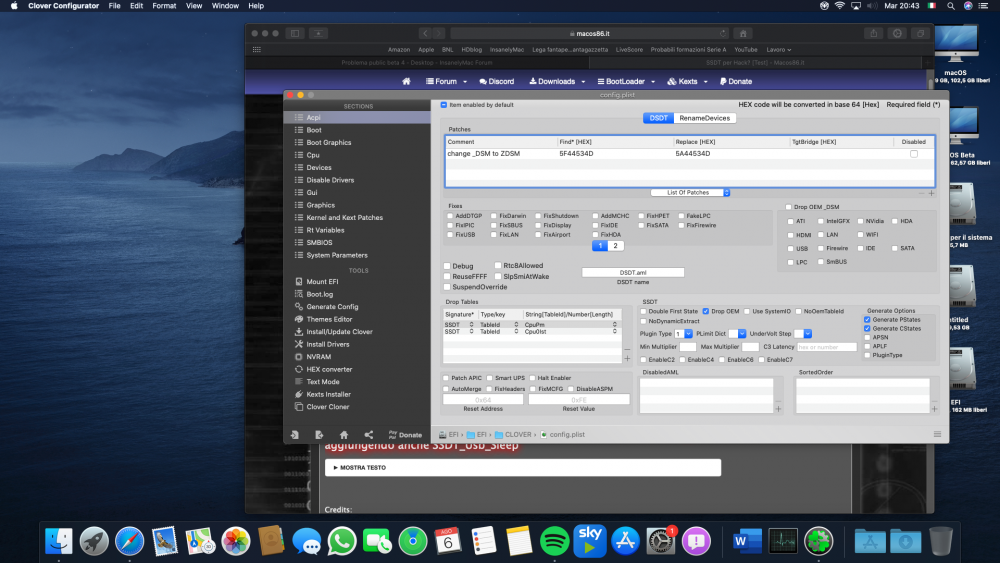Image resolution: width=1000 pixels, height=563 pixels.
Task: Go to Fixes page 2
Action: pos(615,245)
